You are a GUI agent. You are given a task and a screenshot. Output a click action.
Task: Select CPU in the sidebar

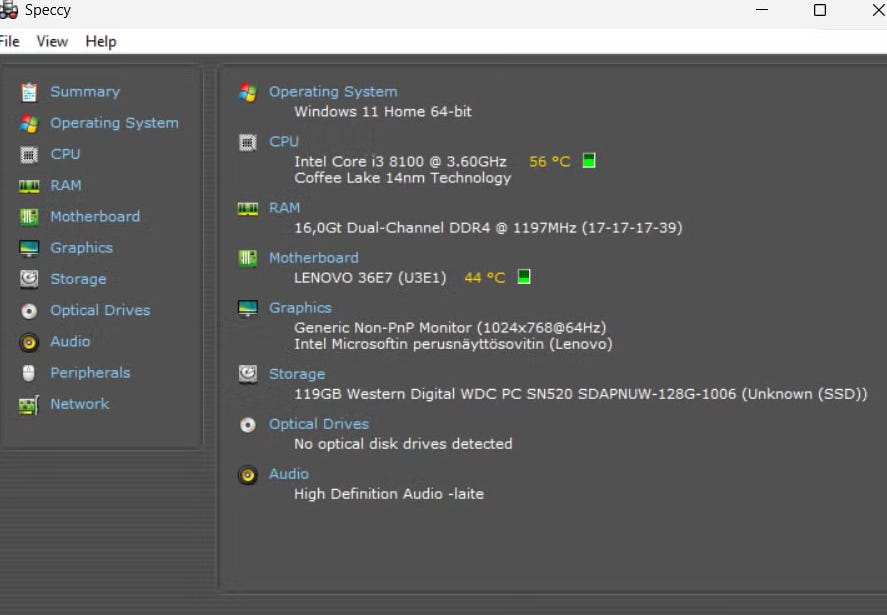(x=65, y=154)
